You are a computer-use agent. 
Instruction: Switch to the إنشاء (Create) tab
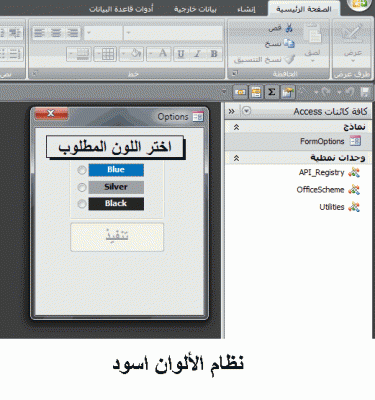(246, 9)
